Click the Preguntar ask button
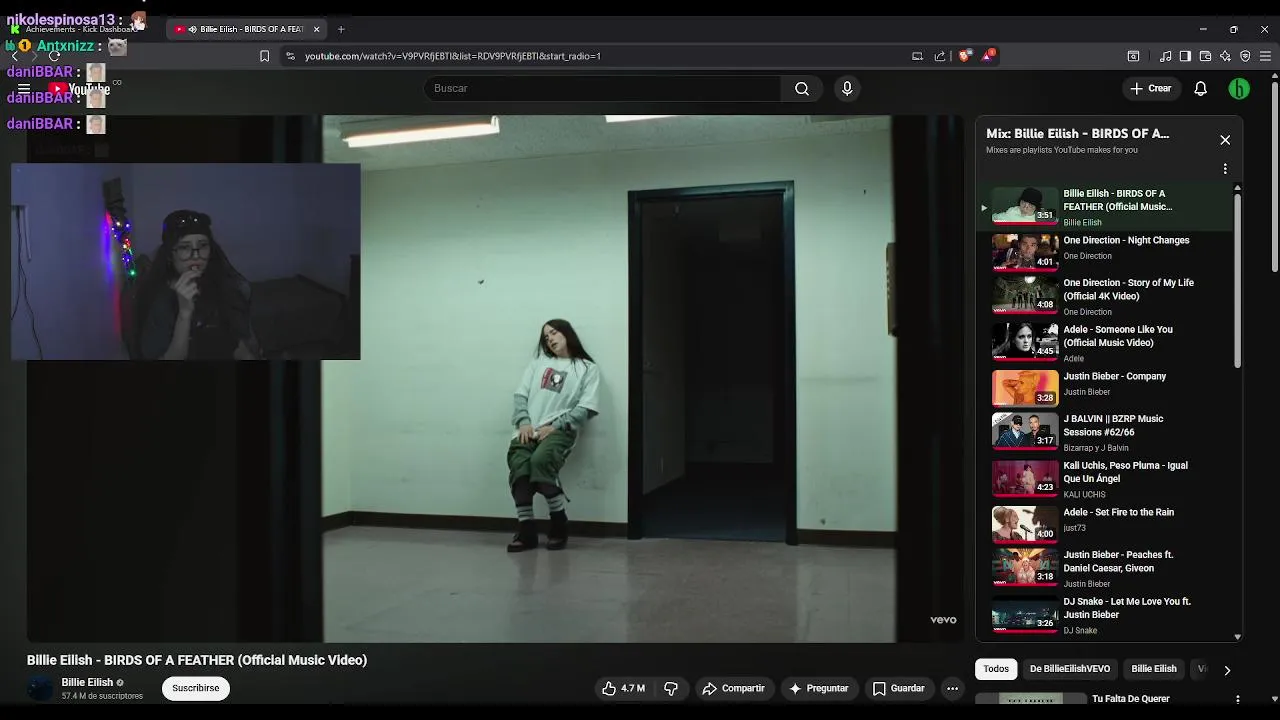 (818, 688)
